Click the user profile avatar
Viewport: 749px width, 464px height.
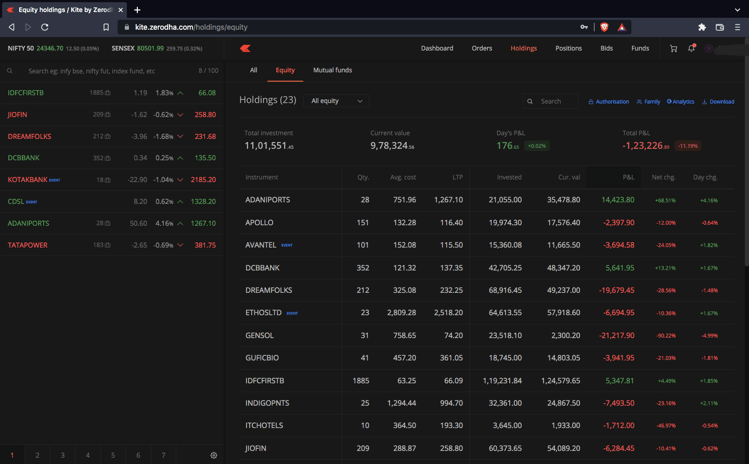[709, 48]
